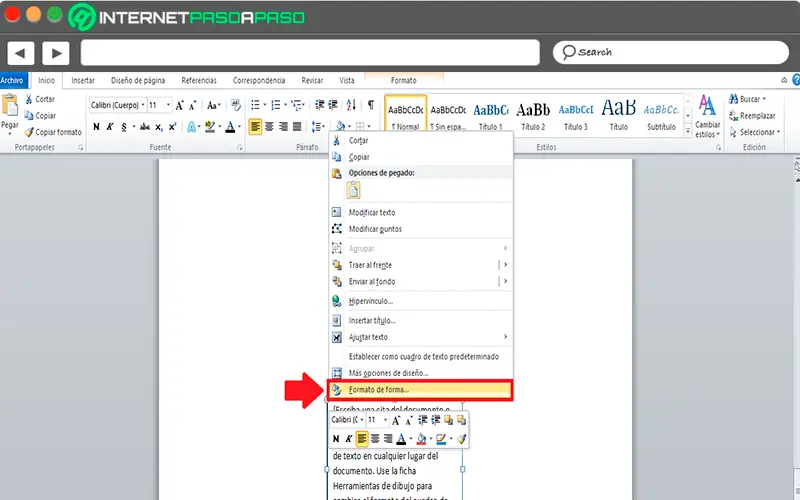Viewport: 800px width, 500px height.
Task: Choose Formato de forma... in the context menu
Action: pyautogui.click(x=419, y=390)
